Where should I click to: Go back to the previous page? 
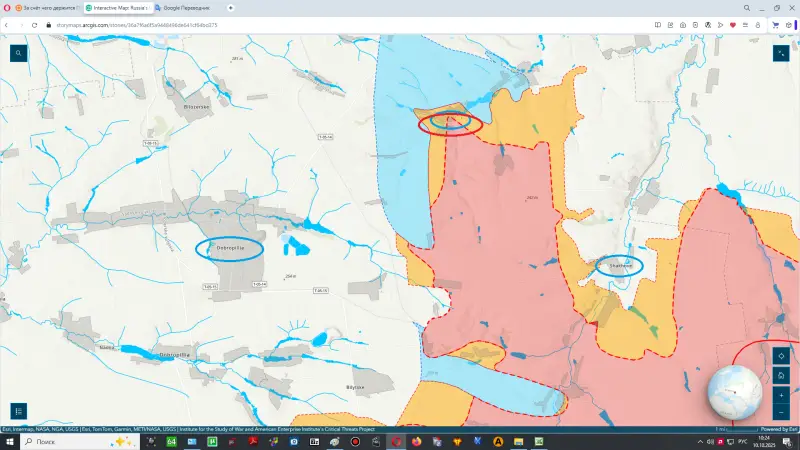coord(8,24)
